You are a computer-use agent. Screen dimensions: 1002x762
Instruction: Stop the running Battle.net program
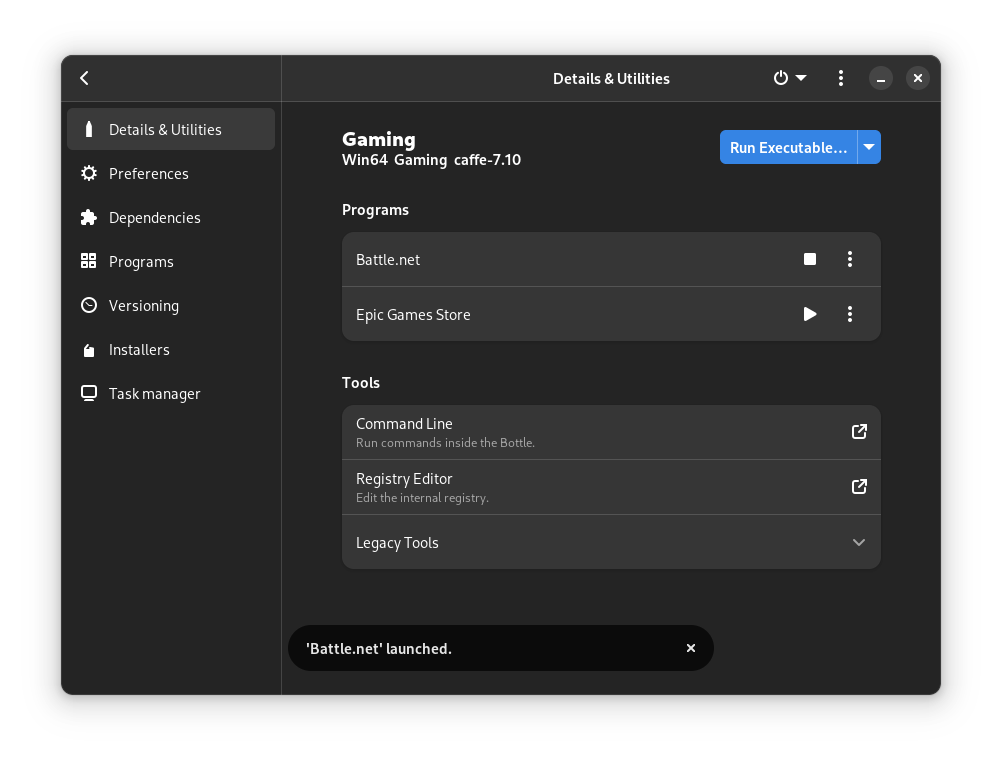[810, 259]
